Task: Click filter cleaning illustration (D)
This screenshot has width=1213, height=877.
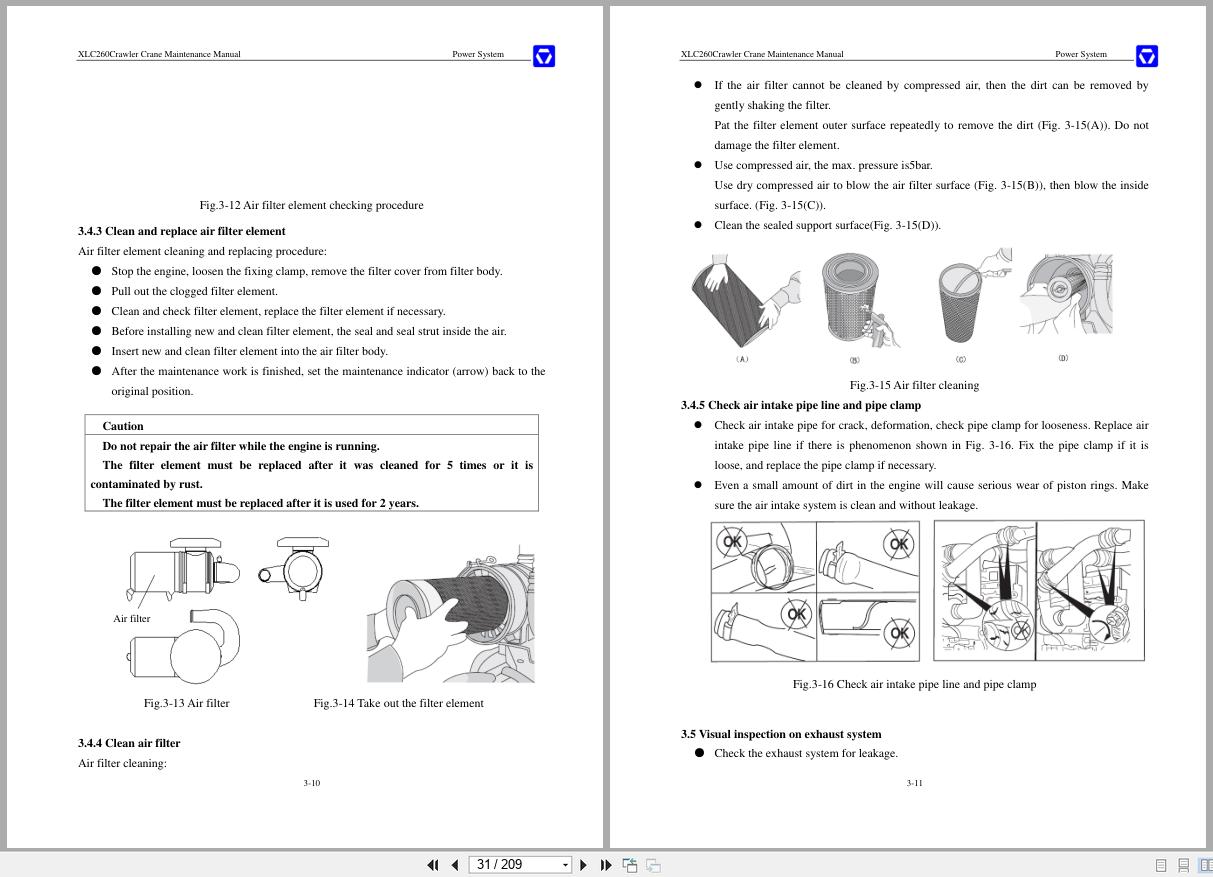Action: click(x=1066, y=296)
